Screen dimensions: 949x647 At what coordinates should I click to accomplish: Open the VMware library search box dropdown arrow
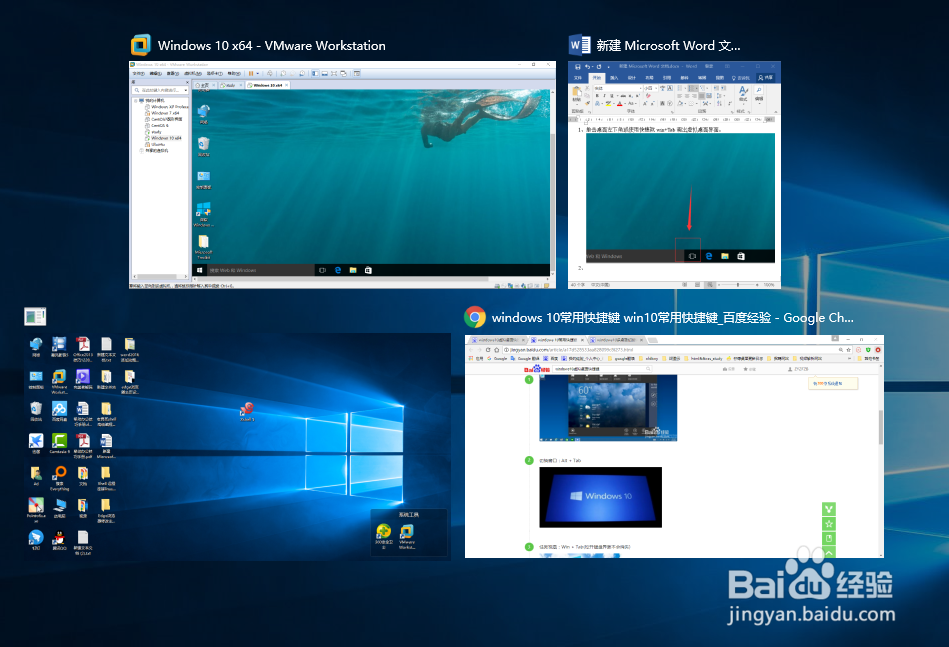(186, 90)
